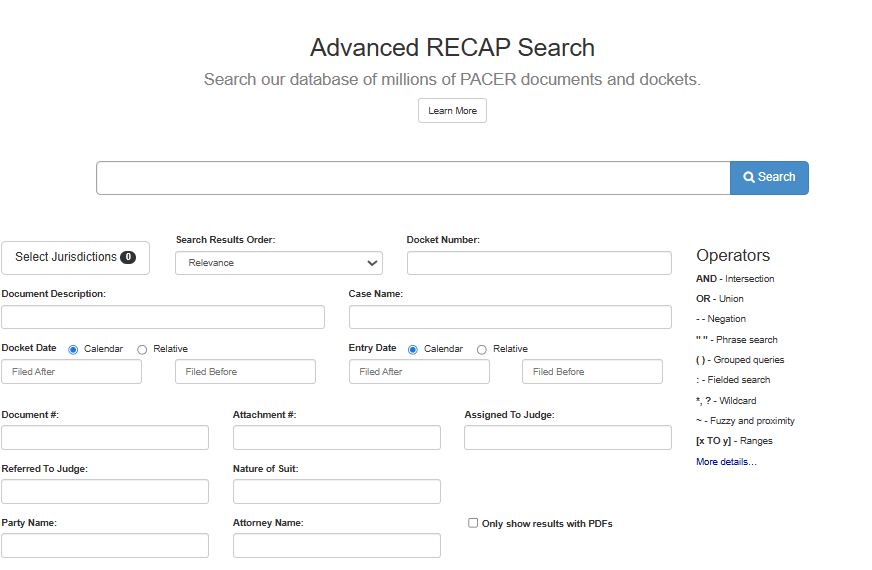Choose Entry Date Relative radio option
Screen dimensions: 872x570
[482, 349]
